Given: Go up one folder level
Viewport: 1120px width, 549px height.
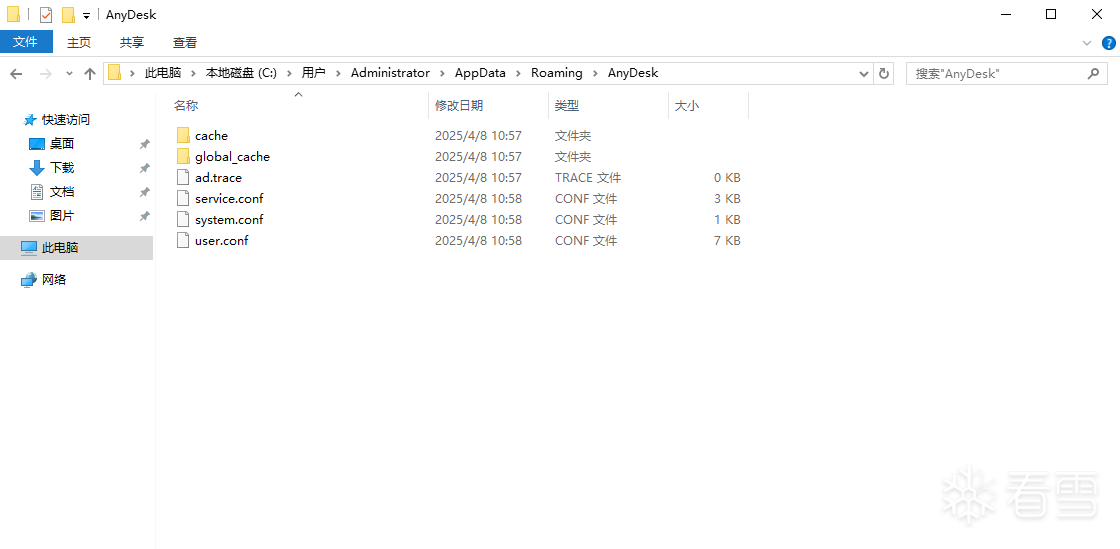Looking at the screenshot, I should click(90, 73).
